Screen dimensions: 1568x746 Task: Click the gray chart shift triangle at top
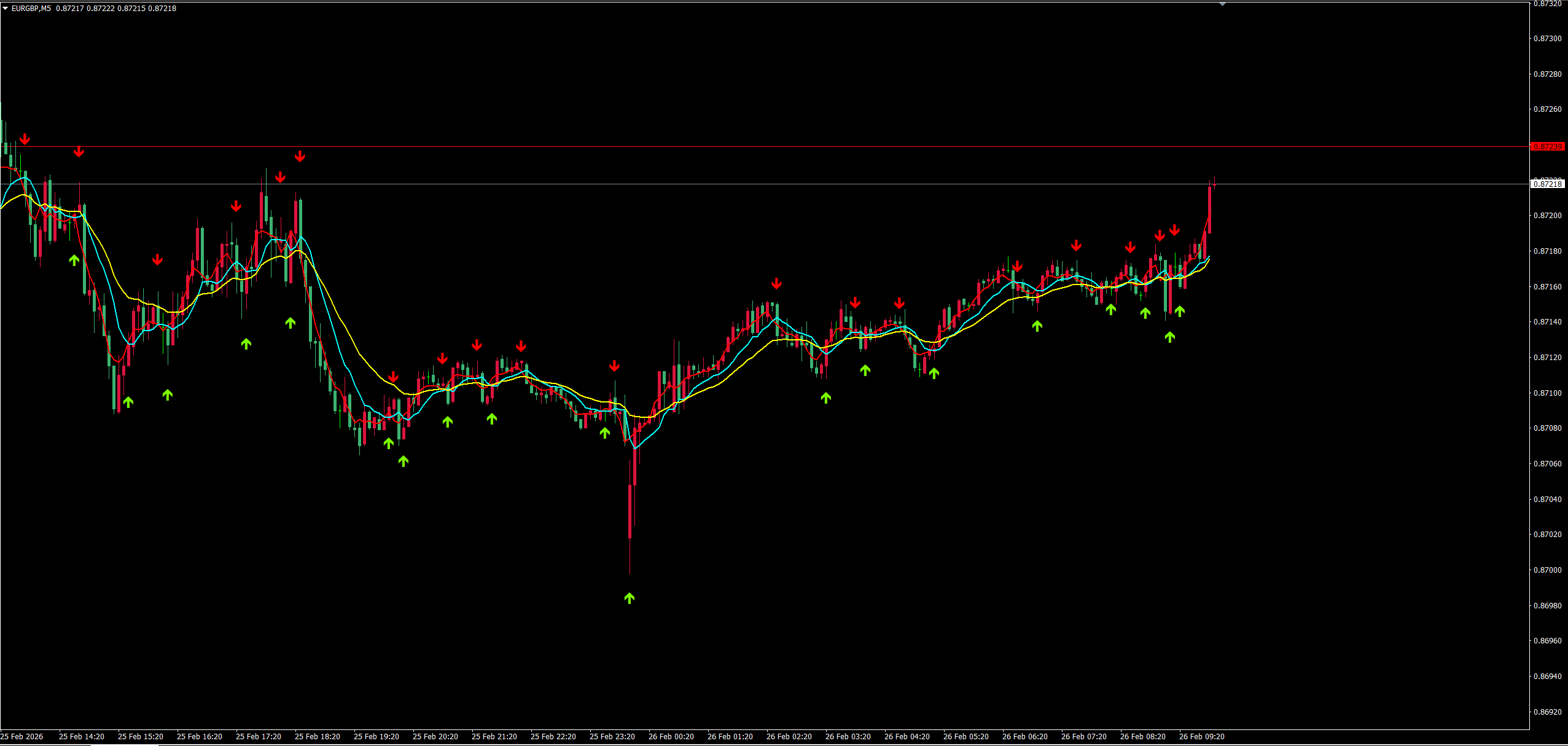pos(1222,4)
